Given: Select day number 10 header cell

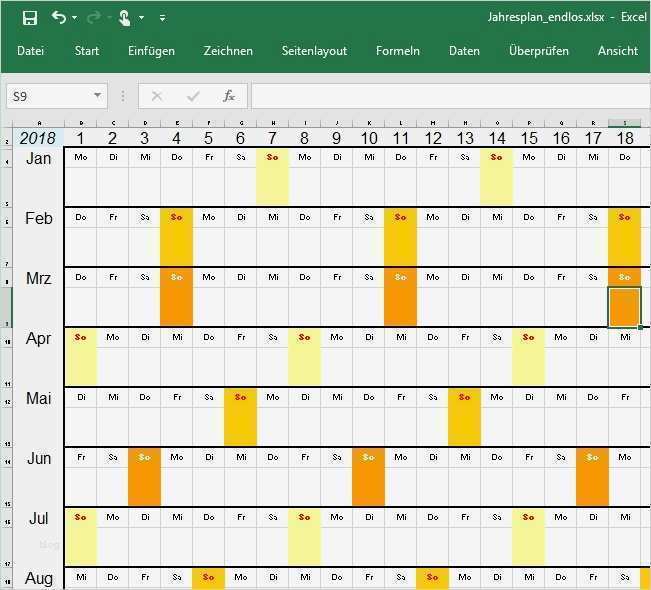Looking at the screenshot, I should click(369, 137).
